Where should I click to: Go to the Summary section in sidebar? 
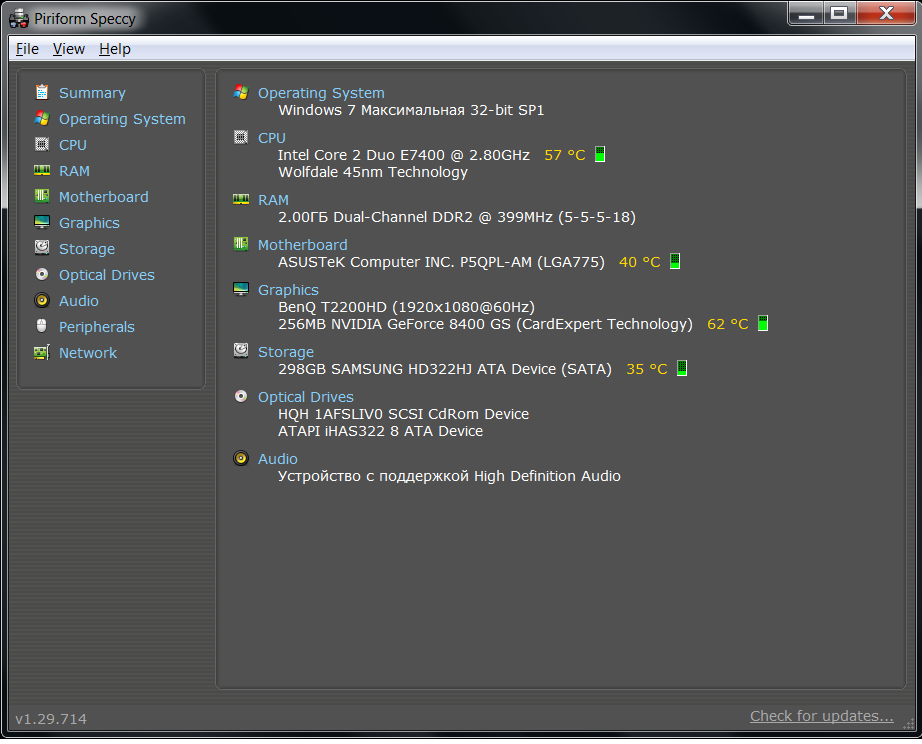(92, 93)
